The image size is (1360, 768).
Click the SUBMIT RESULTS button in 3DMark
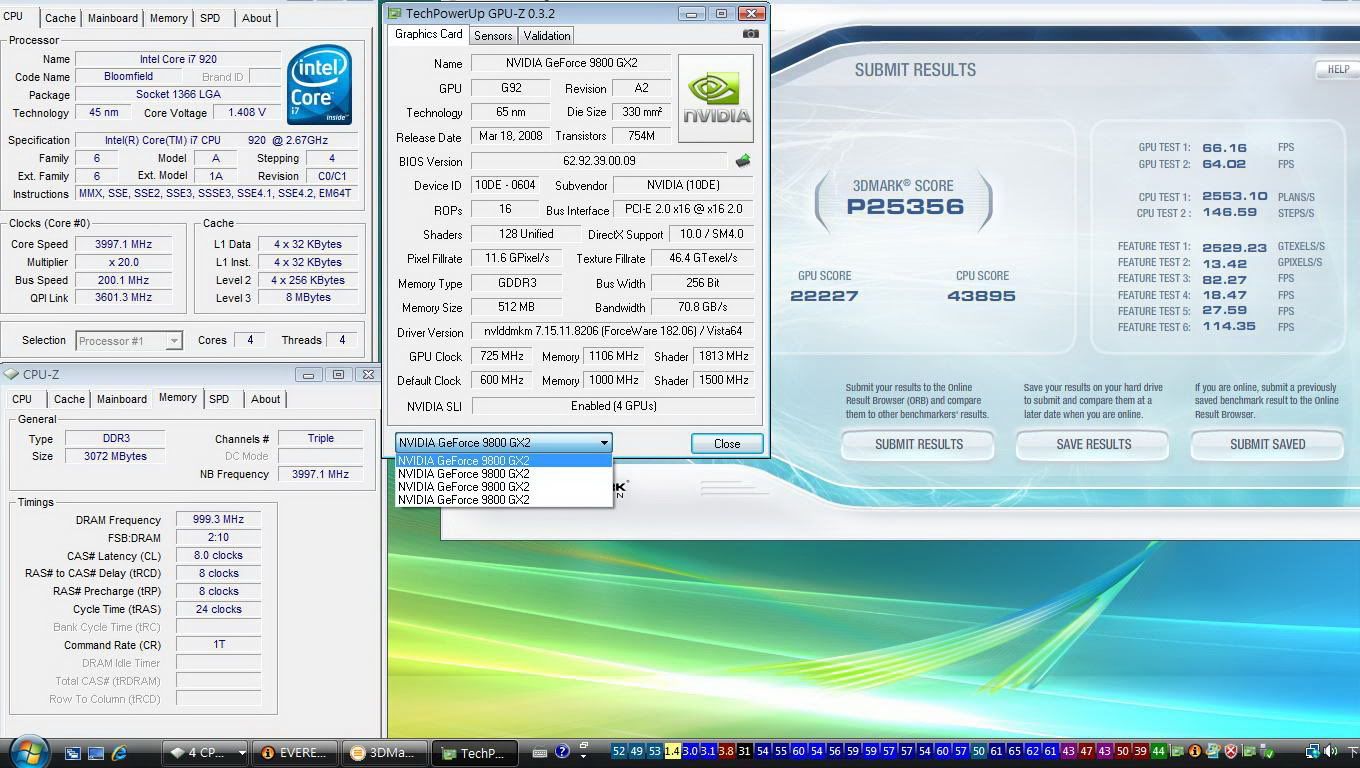[x=919, y=444]
